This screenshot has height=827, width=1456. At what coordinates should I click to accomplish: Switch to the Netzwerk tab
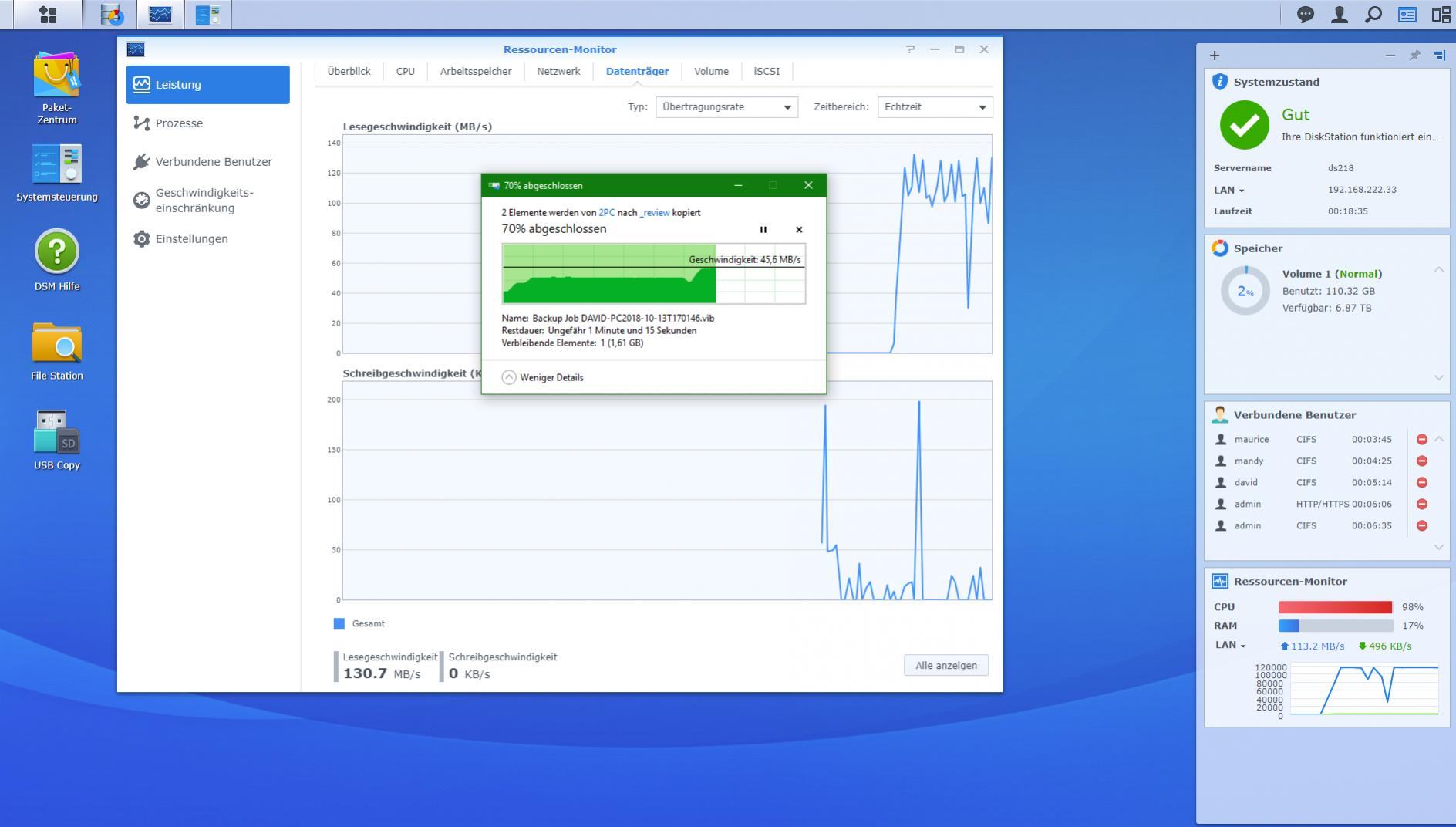coord(558,71)
